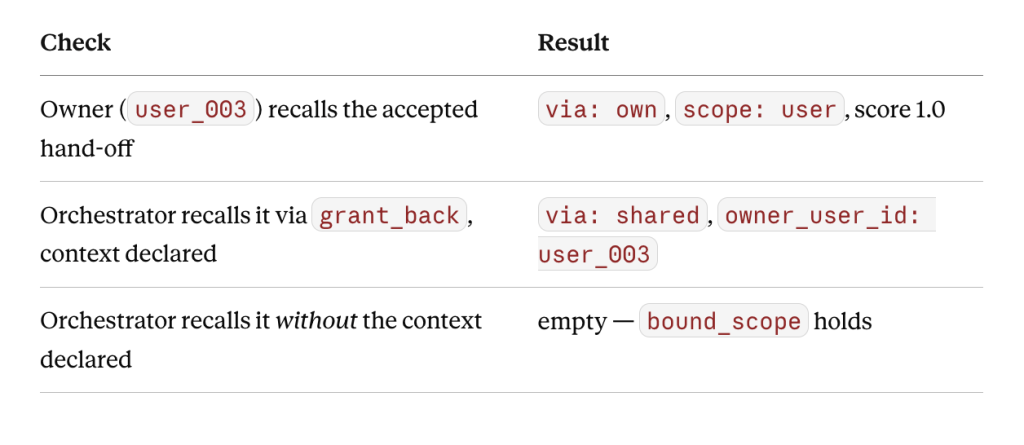Click the "hand-off" text in first row
This screenshot has height=445, width=1024.
coord(86,148)
